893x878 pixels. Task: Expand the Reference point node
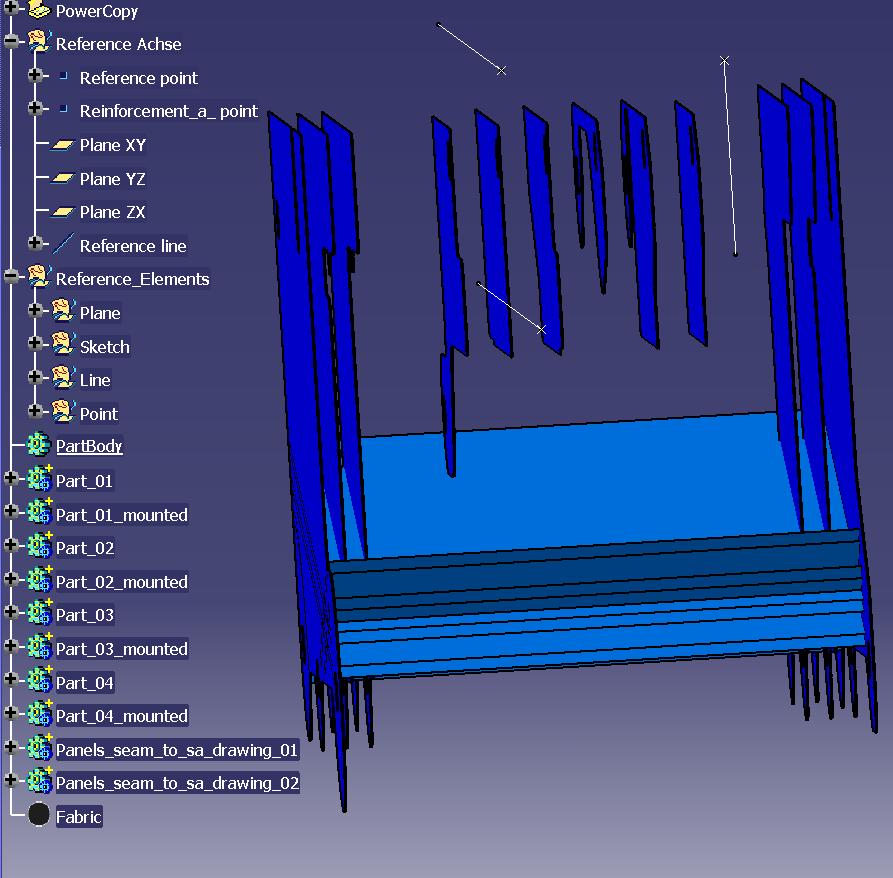[x=35, y=75]
